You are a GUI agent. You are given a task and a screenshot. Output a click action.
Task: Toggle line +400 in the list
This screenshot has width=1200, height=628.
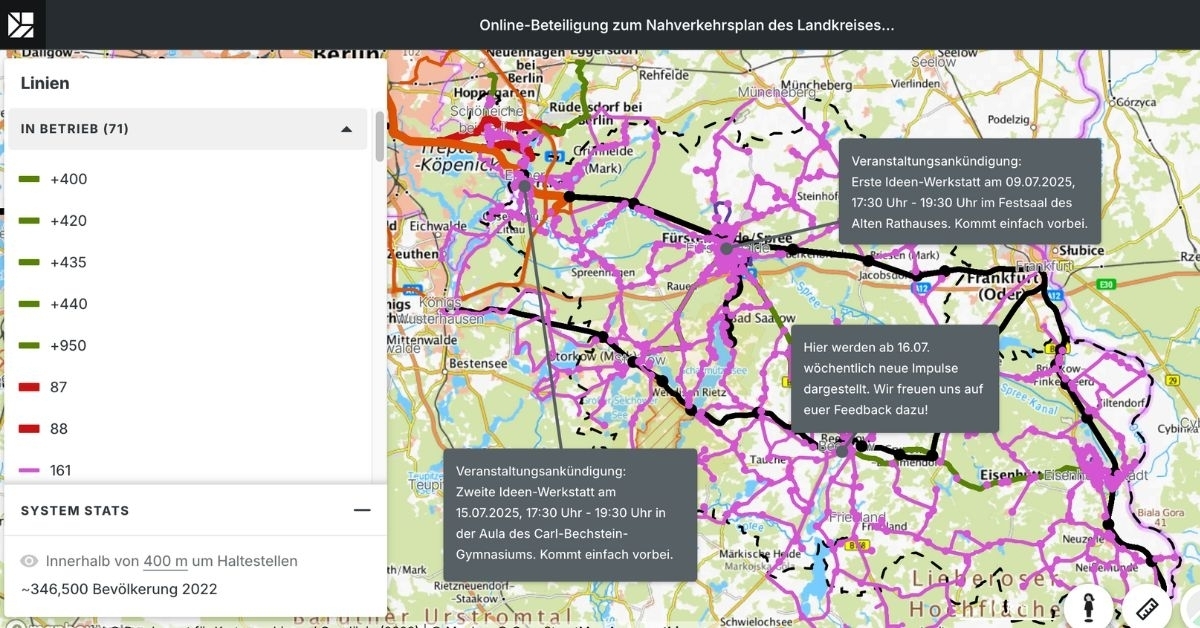point(68,179)
